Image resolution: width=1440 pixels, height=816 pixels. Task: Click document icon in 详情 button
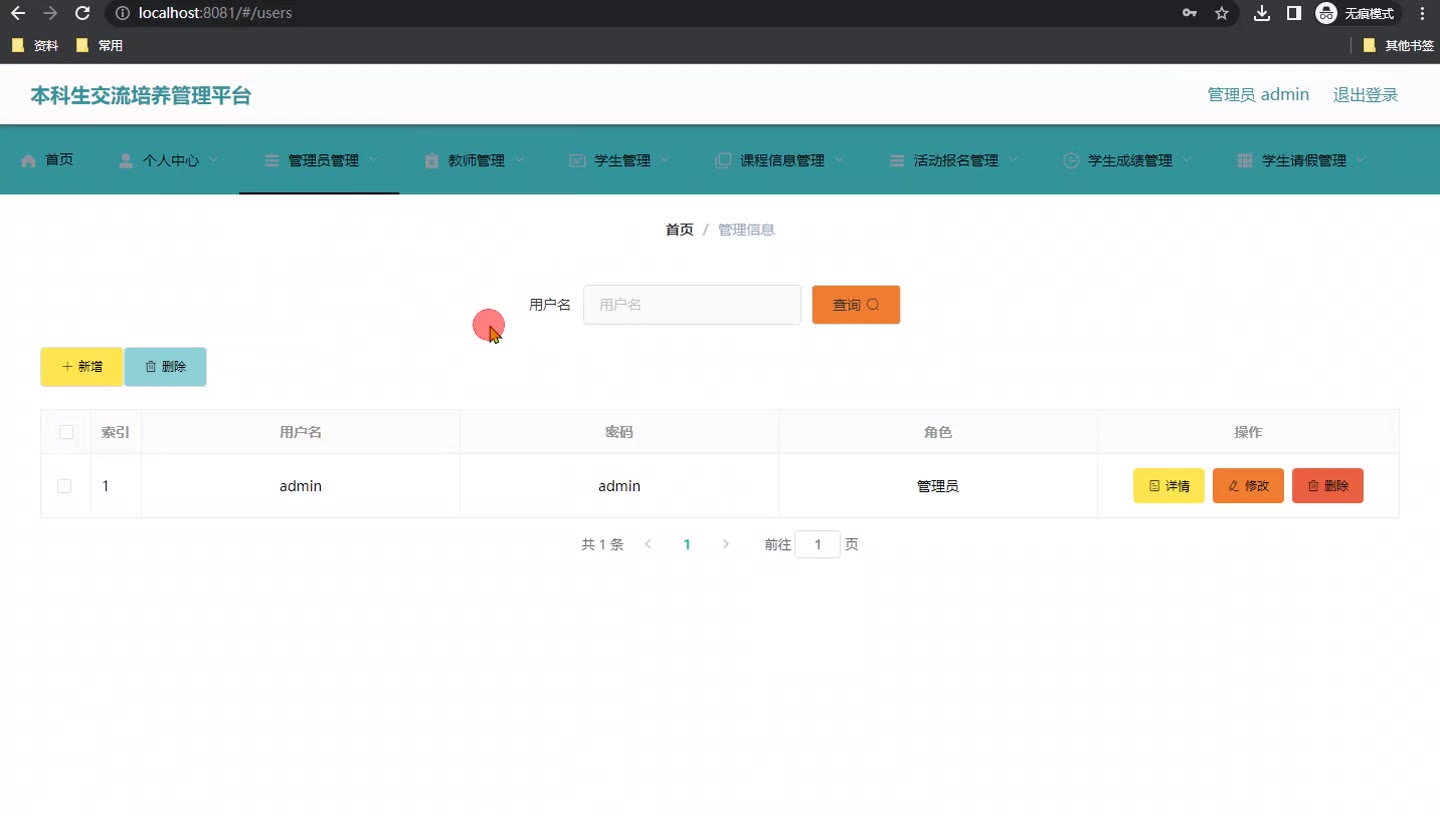click(x=1155, y=486)
